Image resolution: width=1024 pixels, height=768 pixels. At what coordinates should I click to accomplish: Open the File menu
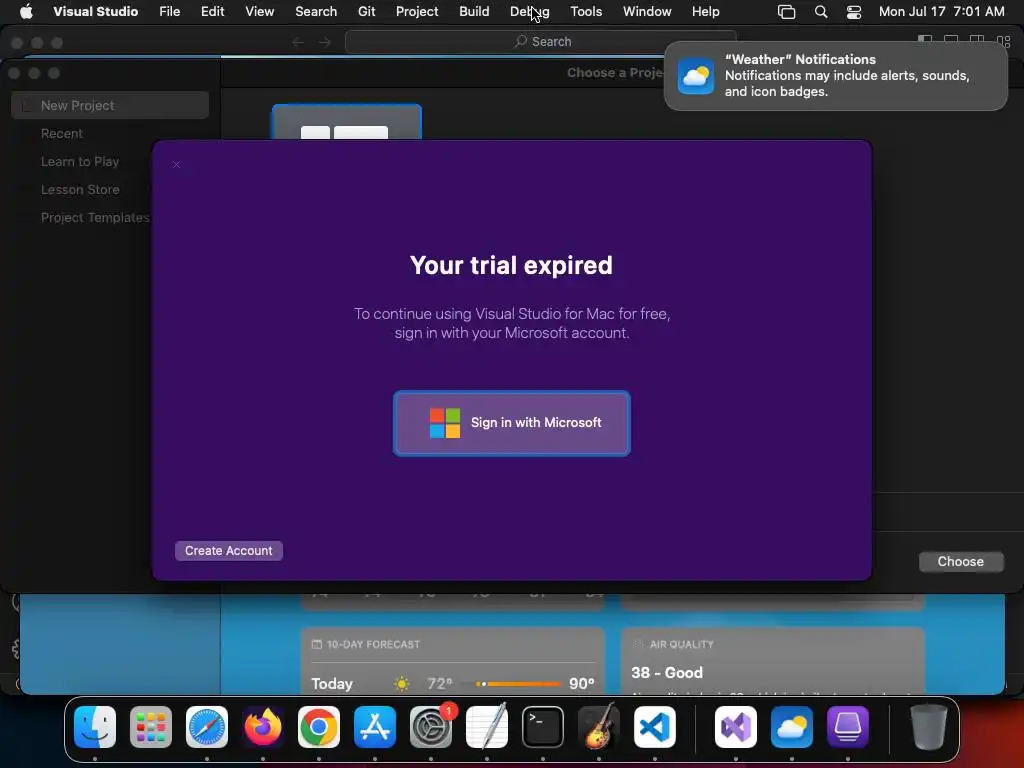(170, 12)
